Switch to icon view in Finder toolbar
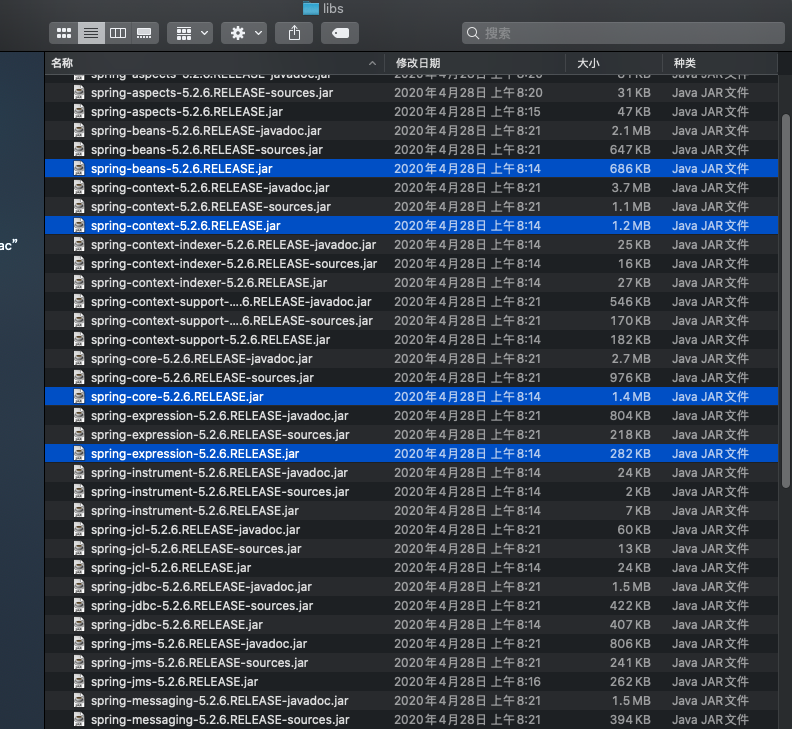This screenshot has width=792, height=729. click(64, 33)
